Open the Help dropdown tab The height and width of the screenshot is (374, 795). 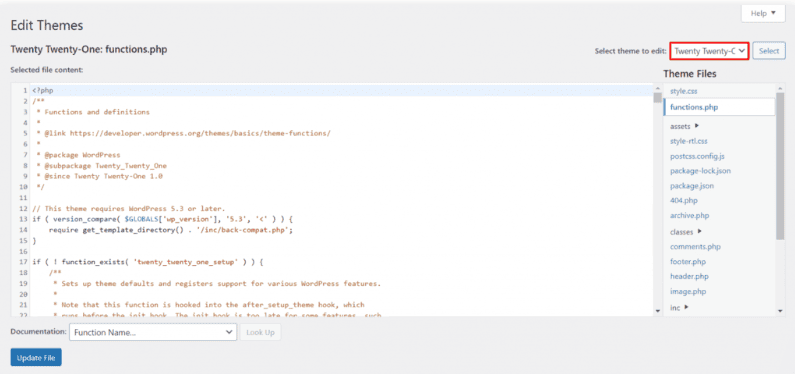763,14
